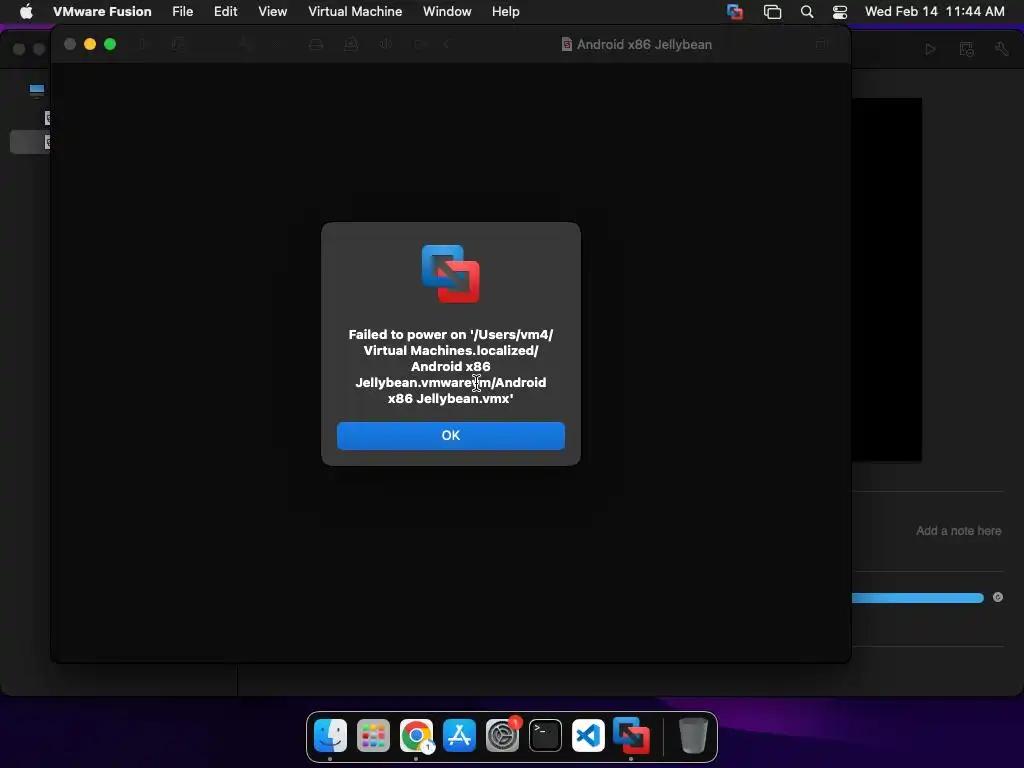Click the date and time in the menu bar
1024x768 pixels.
(x=935, y=12)
